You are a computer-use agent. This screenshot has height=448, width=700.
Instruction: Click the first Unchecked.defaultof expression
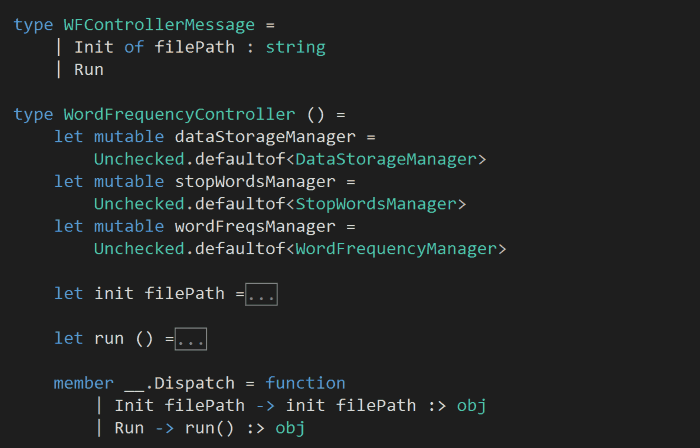pos(190,159)
